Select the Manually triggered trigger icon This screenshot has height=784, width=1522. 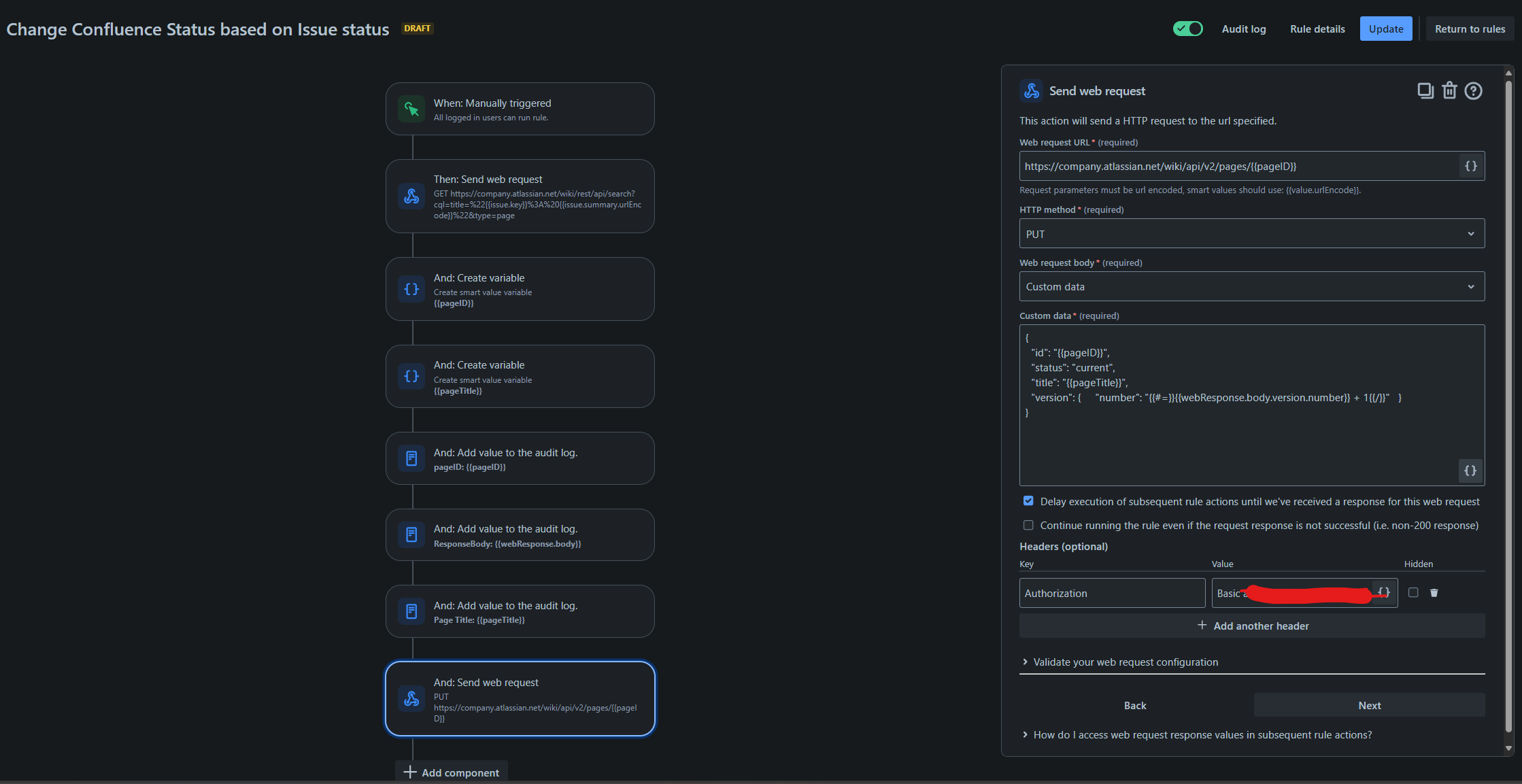coord(411,109)
